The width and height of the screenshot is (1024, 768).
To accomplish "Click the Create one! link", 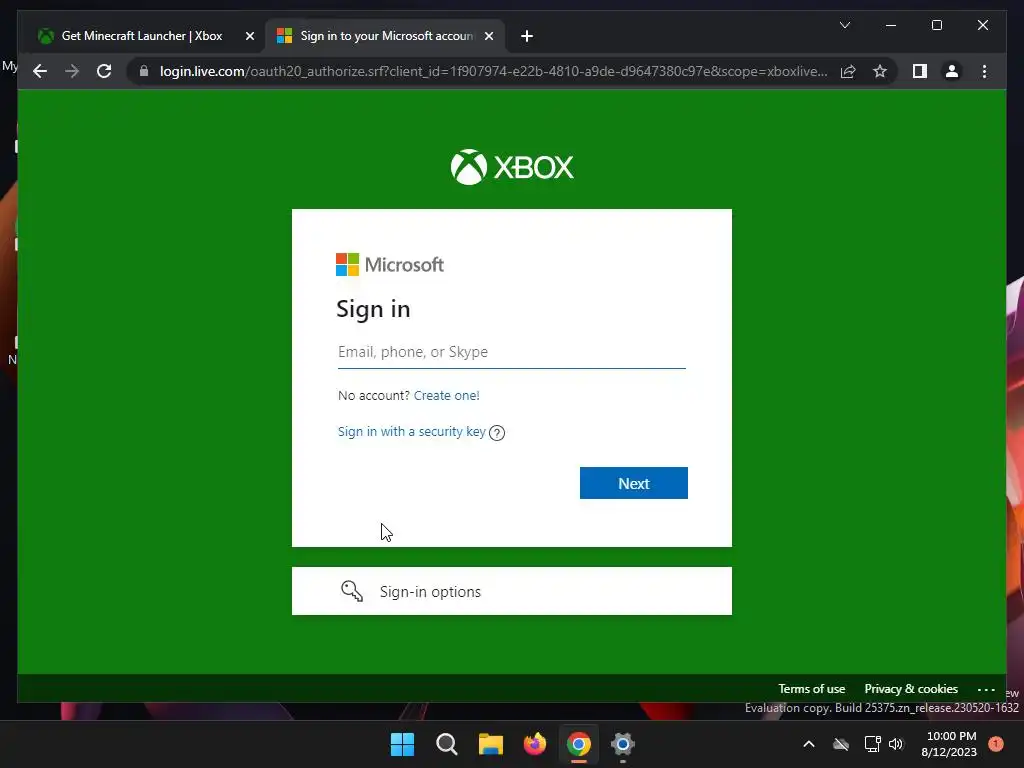I will (x=447, y=395).
